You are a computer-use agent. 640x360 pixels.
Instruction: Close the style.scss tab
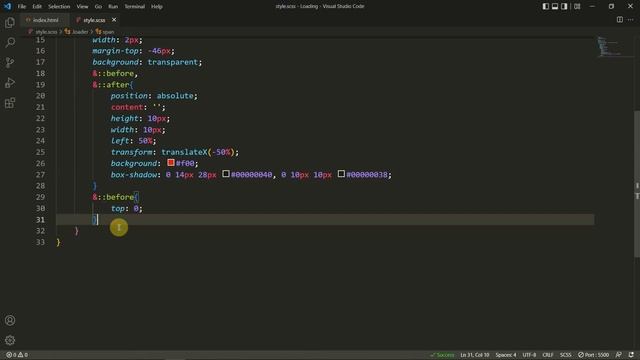[x=114, y=20]
